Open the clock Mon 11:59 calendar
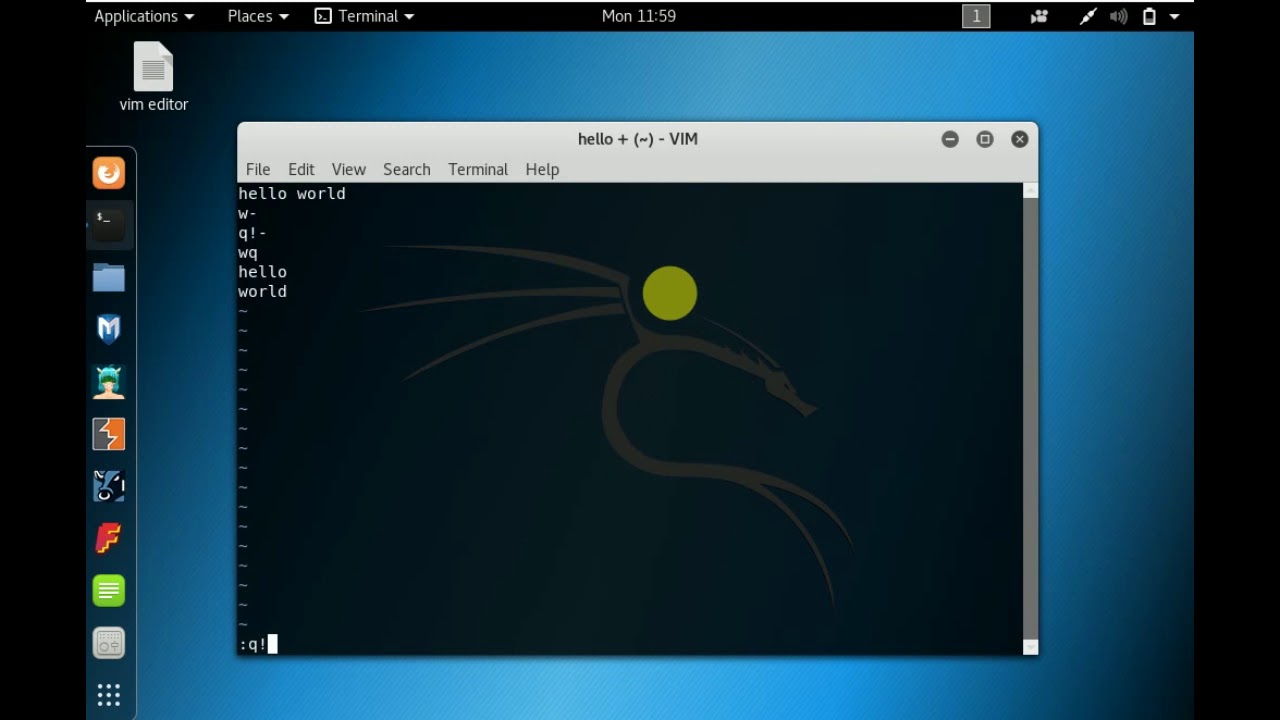Screen dimensions: 1280x720 point(639,16)
